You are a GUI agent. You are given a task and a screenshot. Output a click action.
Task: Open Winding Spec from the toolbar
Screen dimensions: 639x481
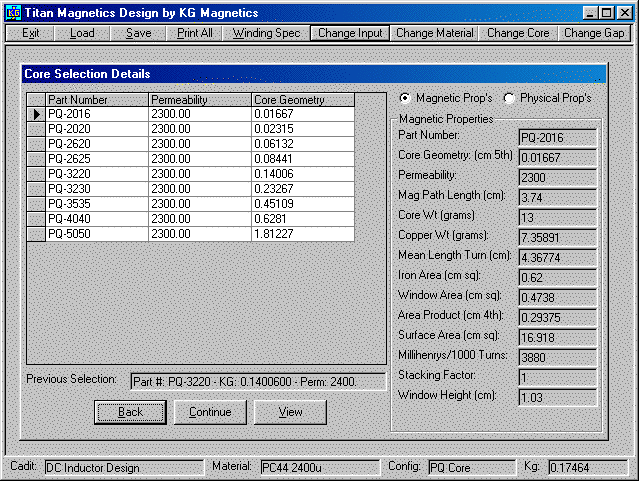(267, 33)
